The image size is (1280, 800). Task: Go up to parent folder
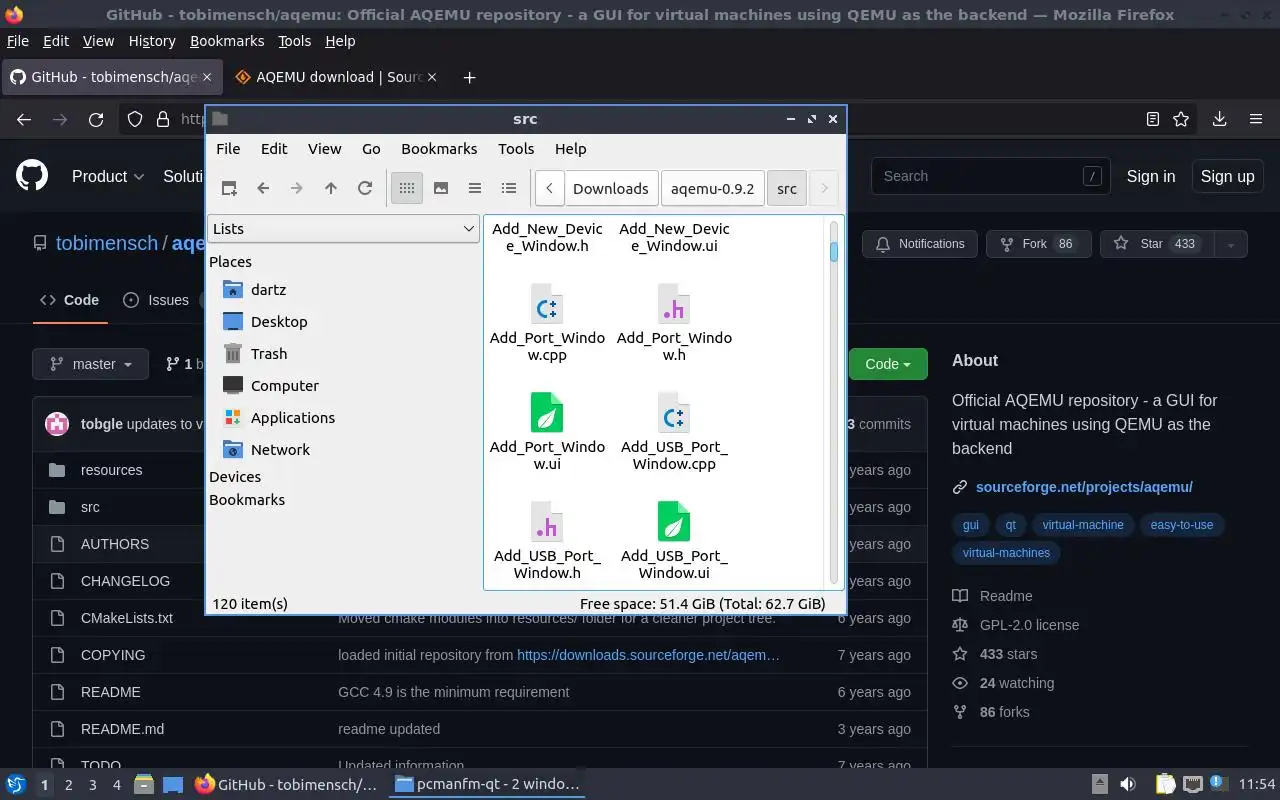click(331, 188)
